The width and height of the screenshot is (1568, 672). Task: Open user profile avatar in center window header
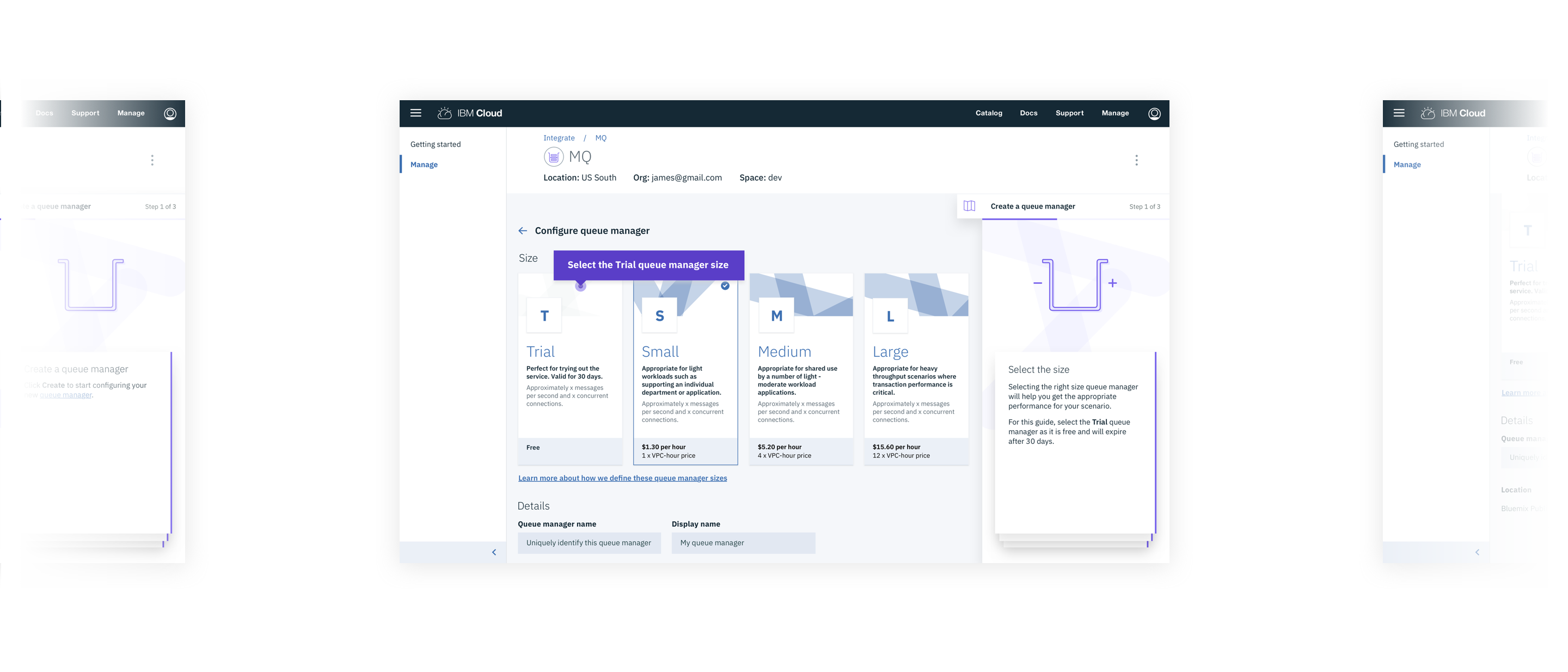pos(1154,114)
